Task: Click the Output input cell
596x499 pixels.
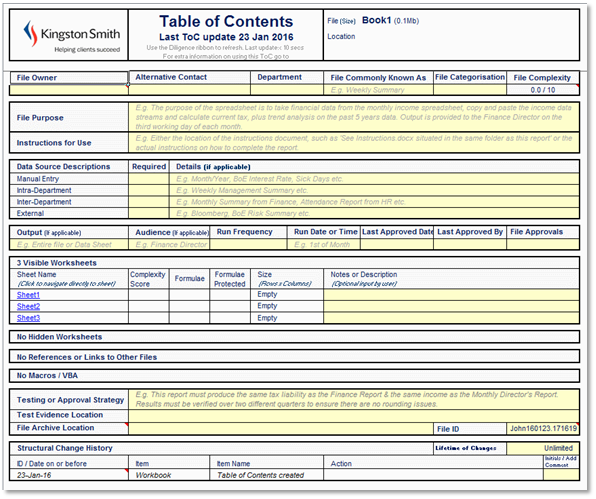Action: [x=69, y=244]
